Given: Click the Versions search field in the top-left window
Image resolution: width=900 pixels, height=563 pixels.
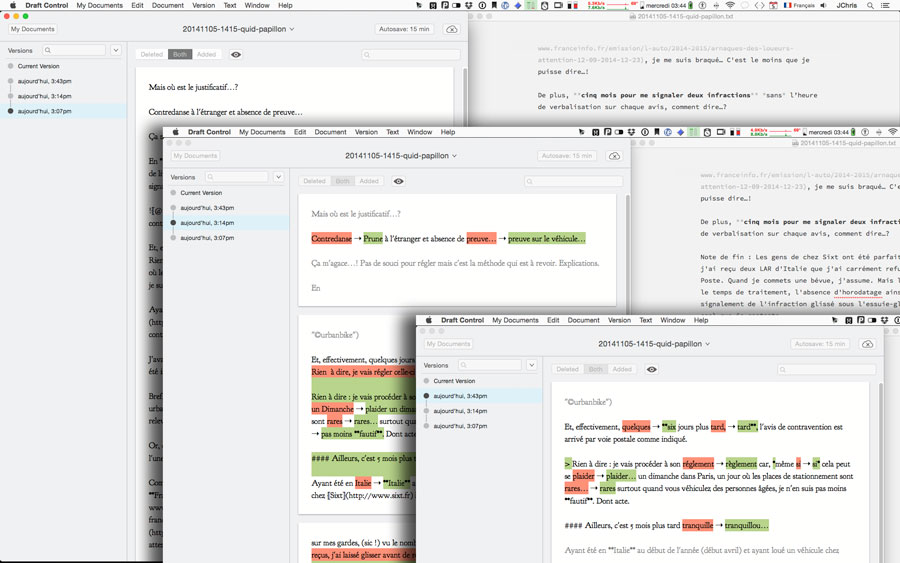Looking at the screenshot, I should tap(74, 50).
